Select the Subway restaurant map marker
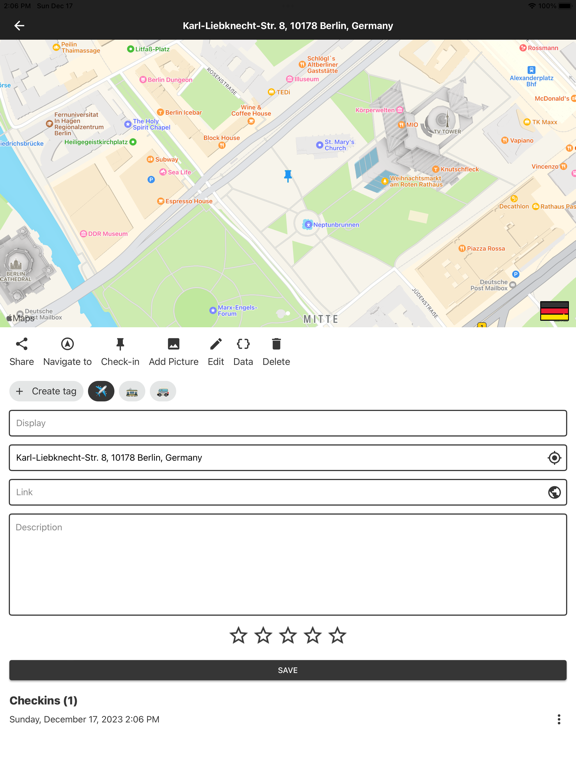The image size is (576, 768). pyautogui.click(x=150, y=159)
